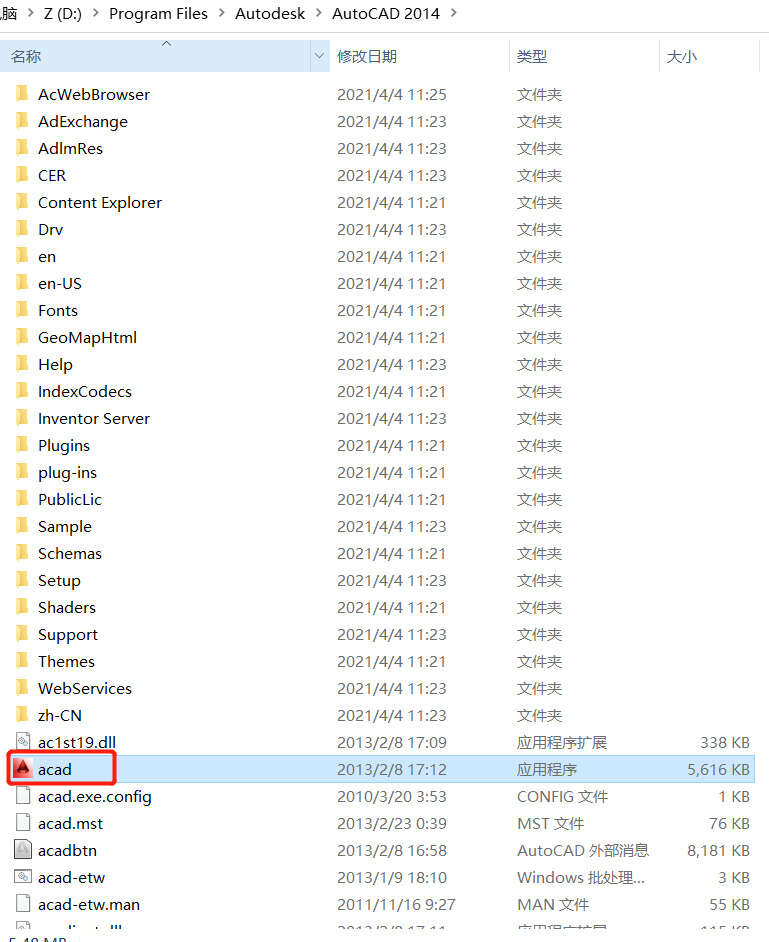
Task: Select the acad application icon
Action: click(22, 769)
